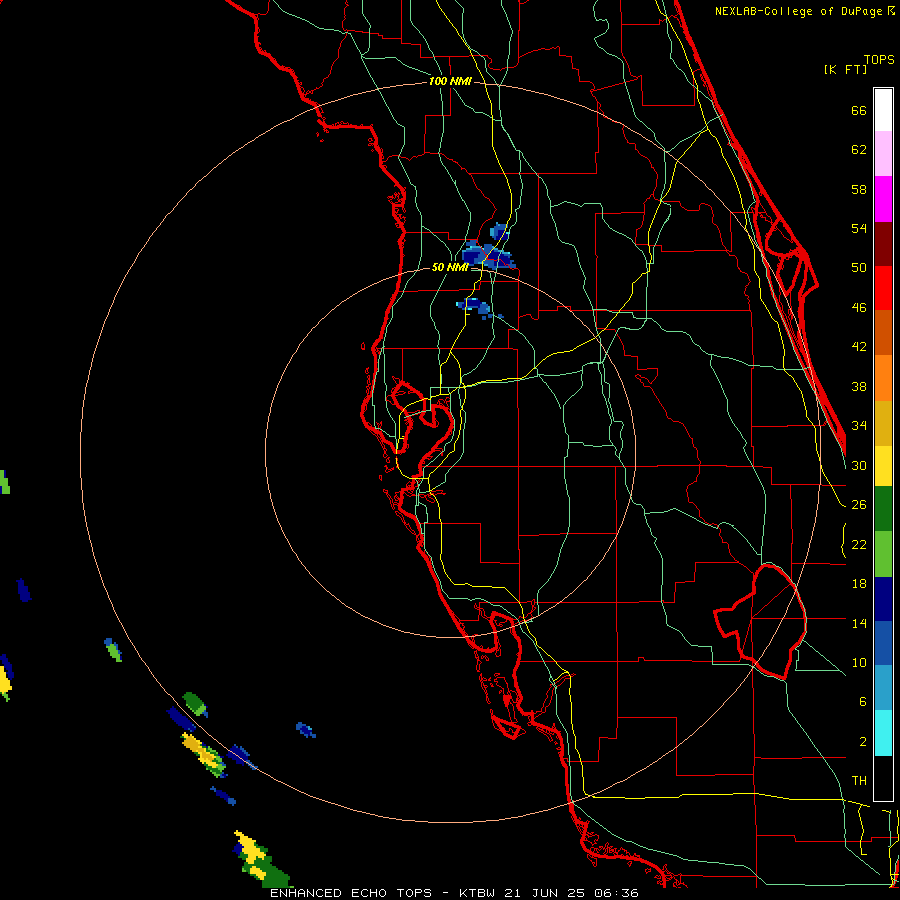
Task: Click the 34 legend value
Action: tap(859, 426)
